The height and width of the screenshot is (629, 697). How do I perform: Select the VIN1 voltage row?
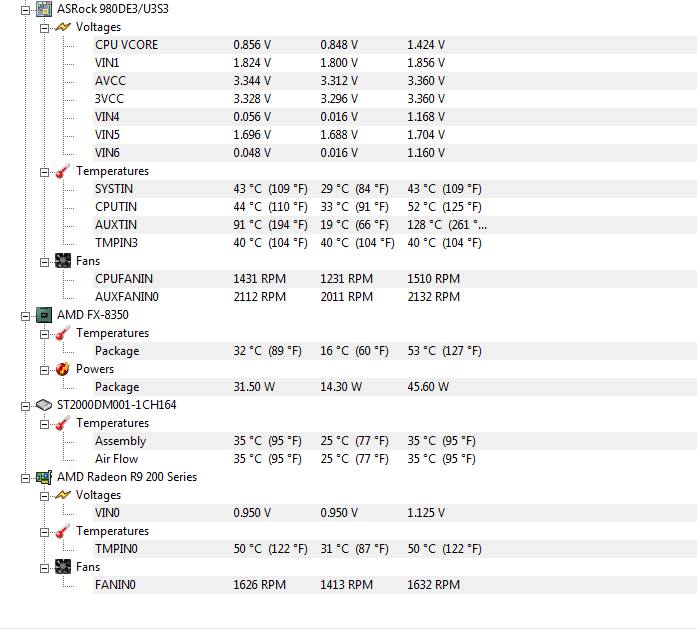395,63
